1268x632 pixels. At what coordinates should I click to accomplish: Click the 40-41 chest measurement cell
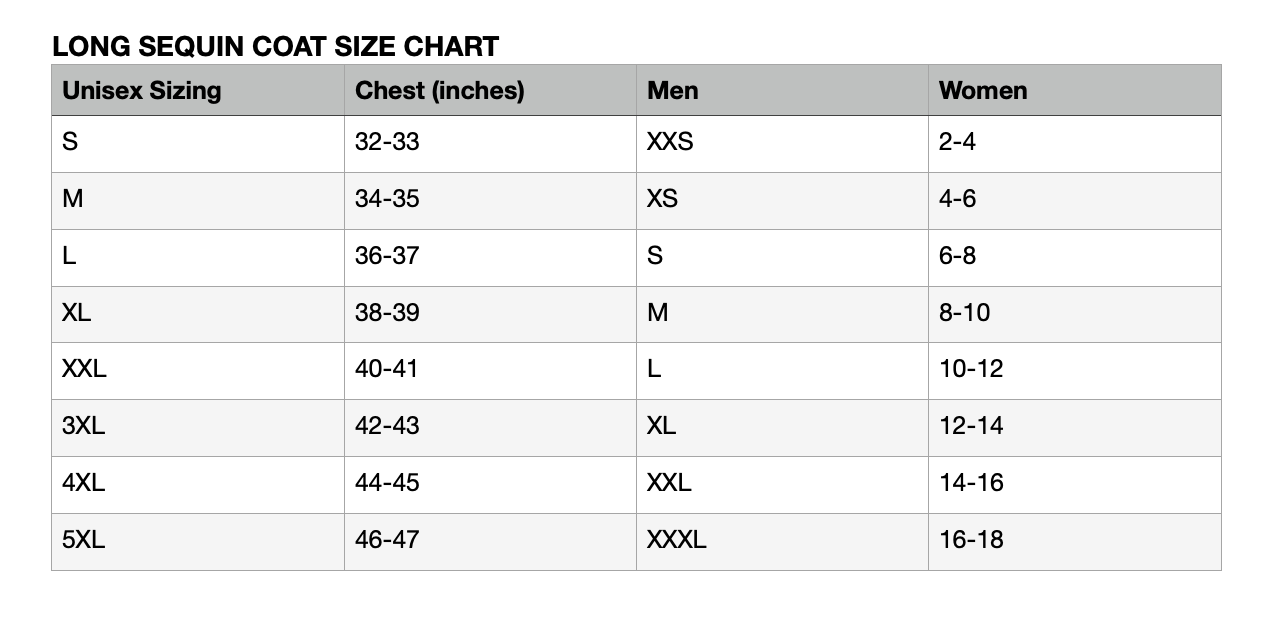pos(386,369)
